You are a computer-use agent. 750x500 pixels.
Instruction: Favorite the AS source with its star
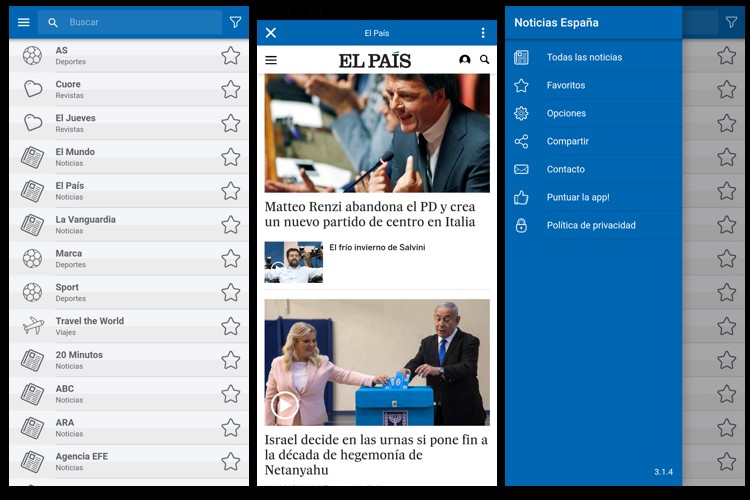pyautogui.click(x=231, y=56)
